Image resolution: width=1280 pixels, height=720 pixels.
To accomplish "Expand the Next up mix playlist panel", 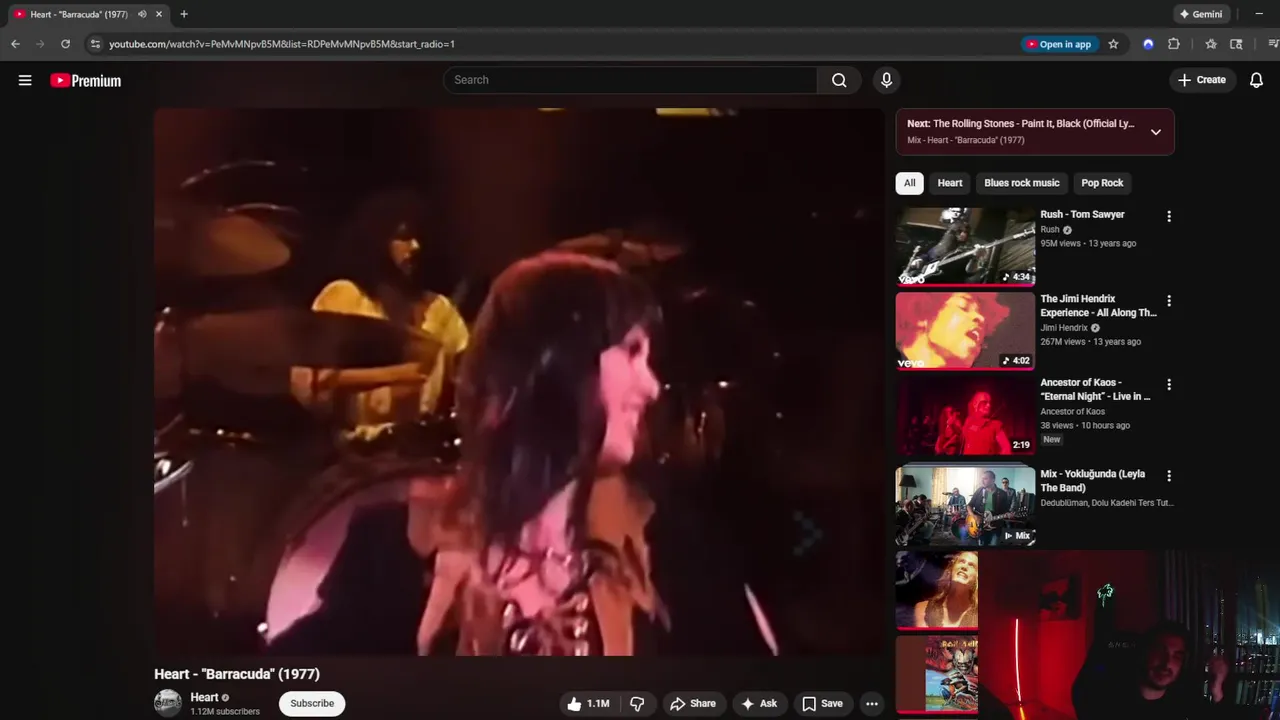I will tap(1155, 132).
